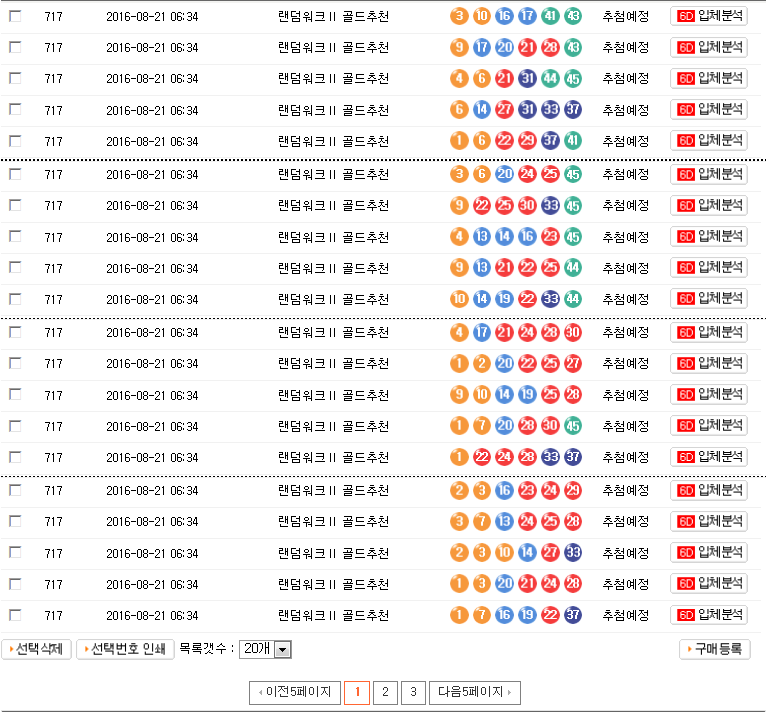
Task: Click ball 37 in the last row
Action: click(x=573, y=615)
